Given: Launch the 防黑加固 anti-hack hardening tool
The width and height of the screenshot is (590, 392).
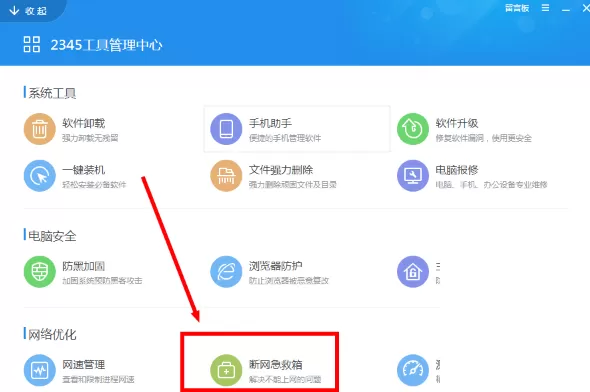Looking at the screenshot, I should click(x=83, y=272).
